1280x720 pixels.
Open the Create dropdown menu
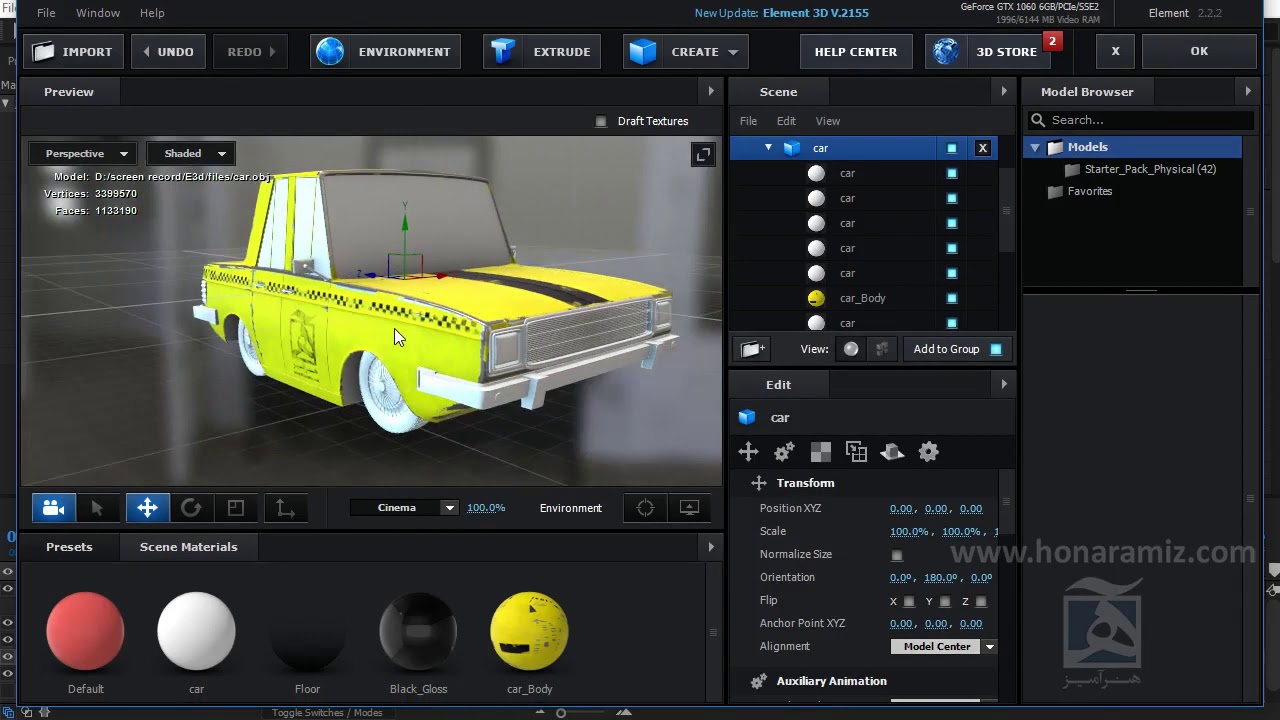tap(685, 51)
